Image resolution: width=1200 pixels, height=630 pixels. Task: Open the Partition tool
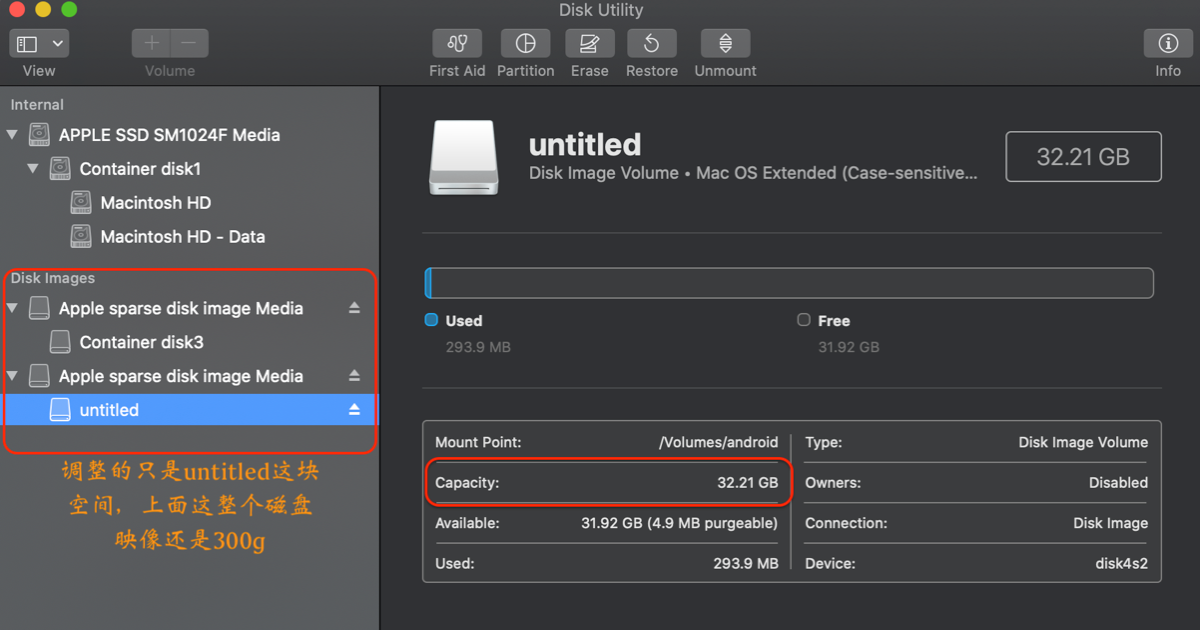(525, 44)
